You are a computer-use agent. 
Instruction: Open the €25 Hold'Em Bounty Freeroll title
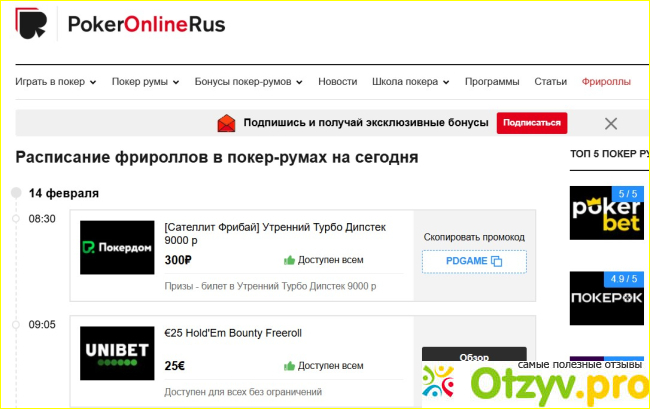coord(233,333)
